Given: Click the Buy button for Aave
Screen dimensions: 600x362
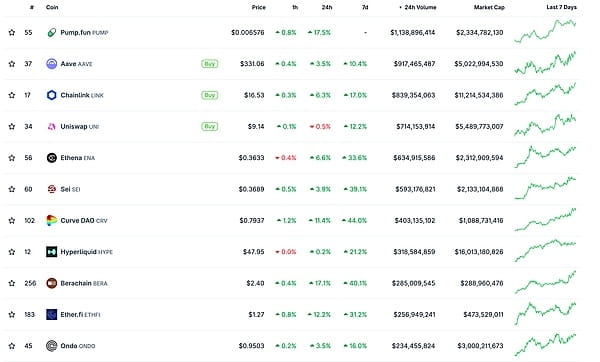Looking at the screenshot, I should (210, 64).
